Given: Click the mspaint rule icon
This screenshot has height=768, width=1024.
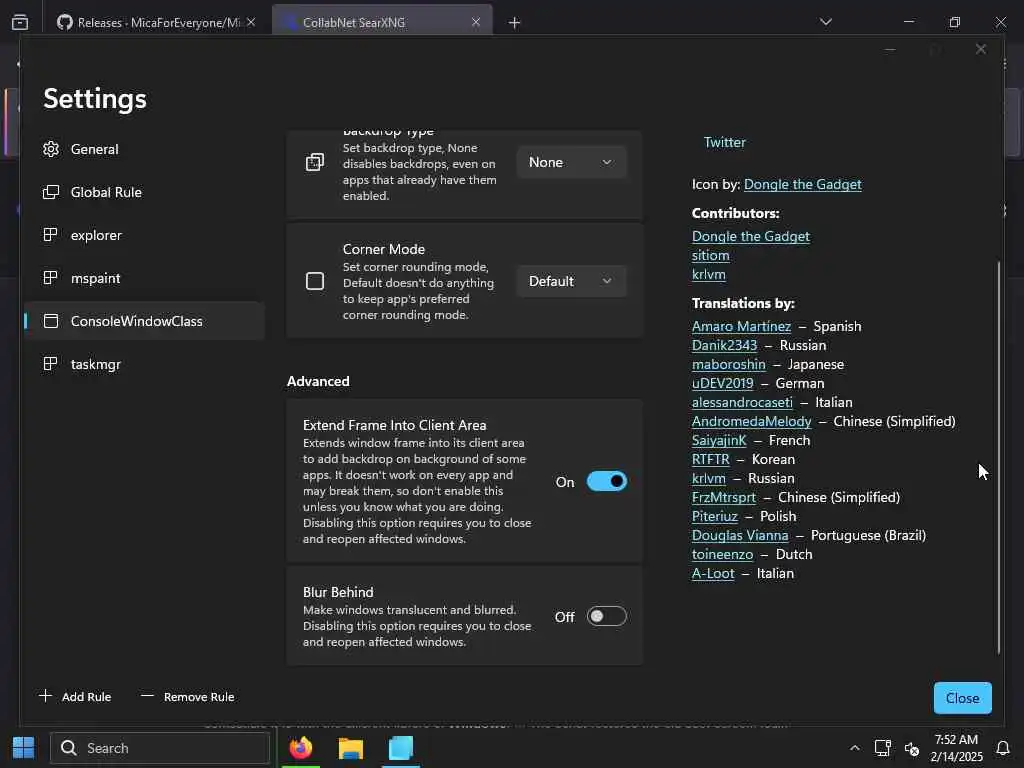Looking at the screenshot, I should 50,278.
